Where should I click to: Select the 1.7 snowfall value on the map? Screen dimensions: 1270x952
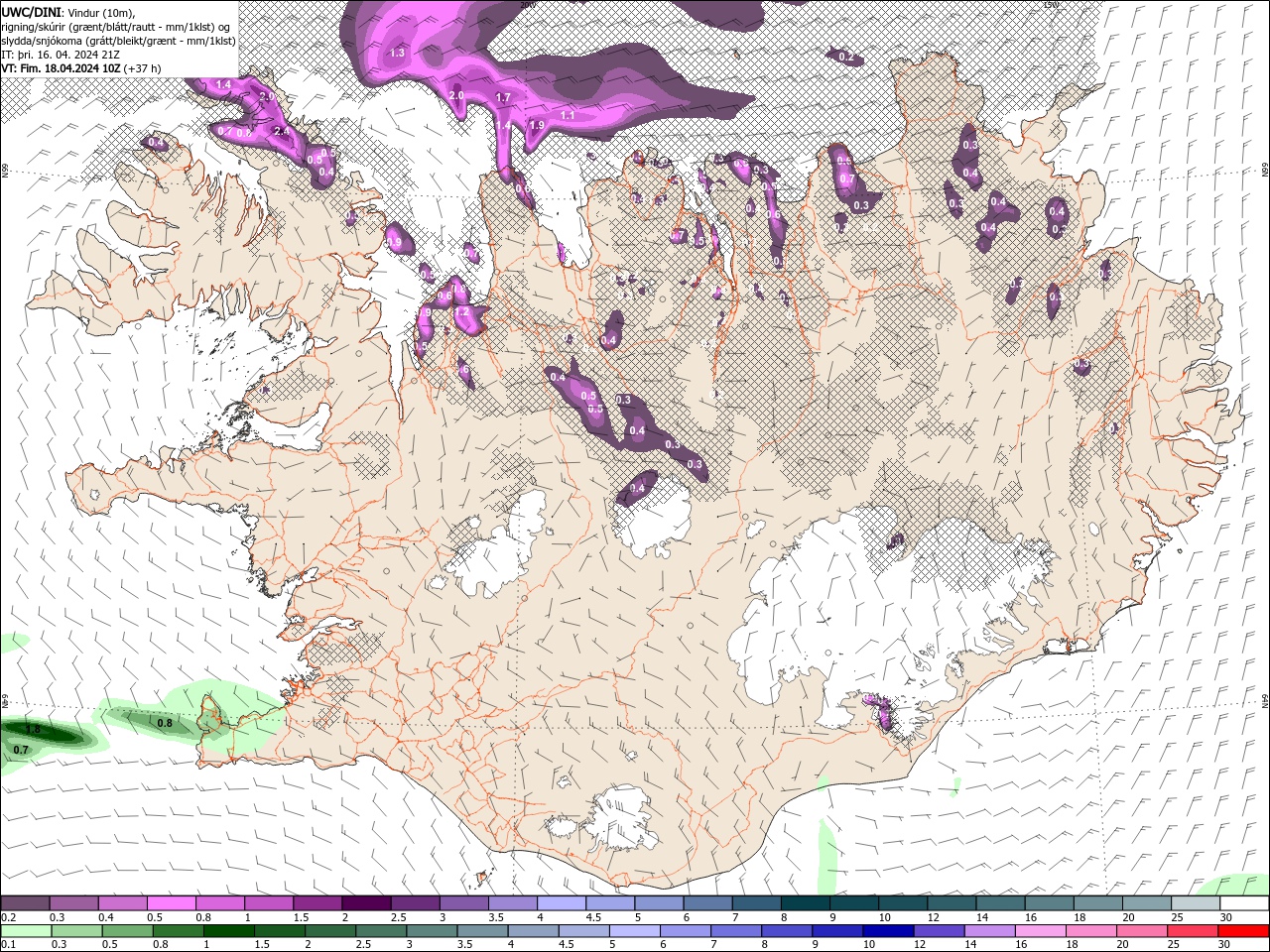[503, 98]
